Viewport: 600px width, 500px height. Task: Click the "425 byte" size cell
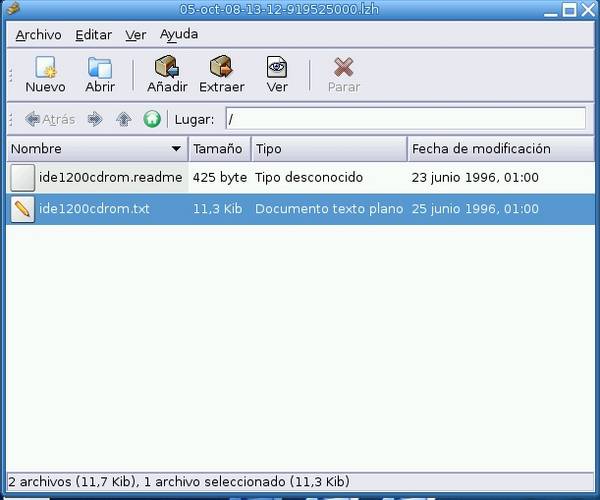tap(220, 178)
